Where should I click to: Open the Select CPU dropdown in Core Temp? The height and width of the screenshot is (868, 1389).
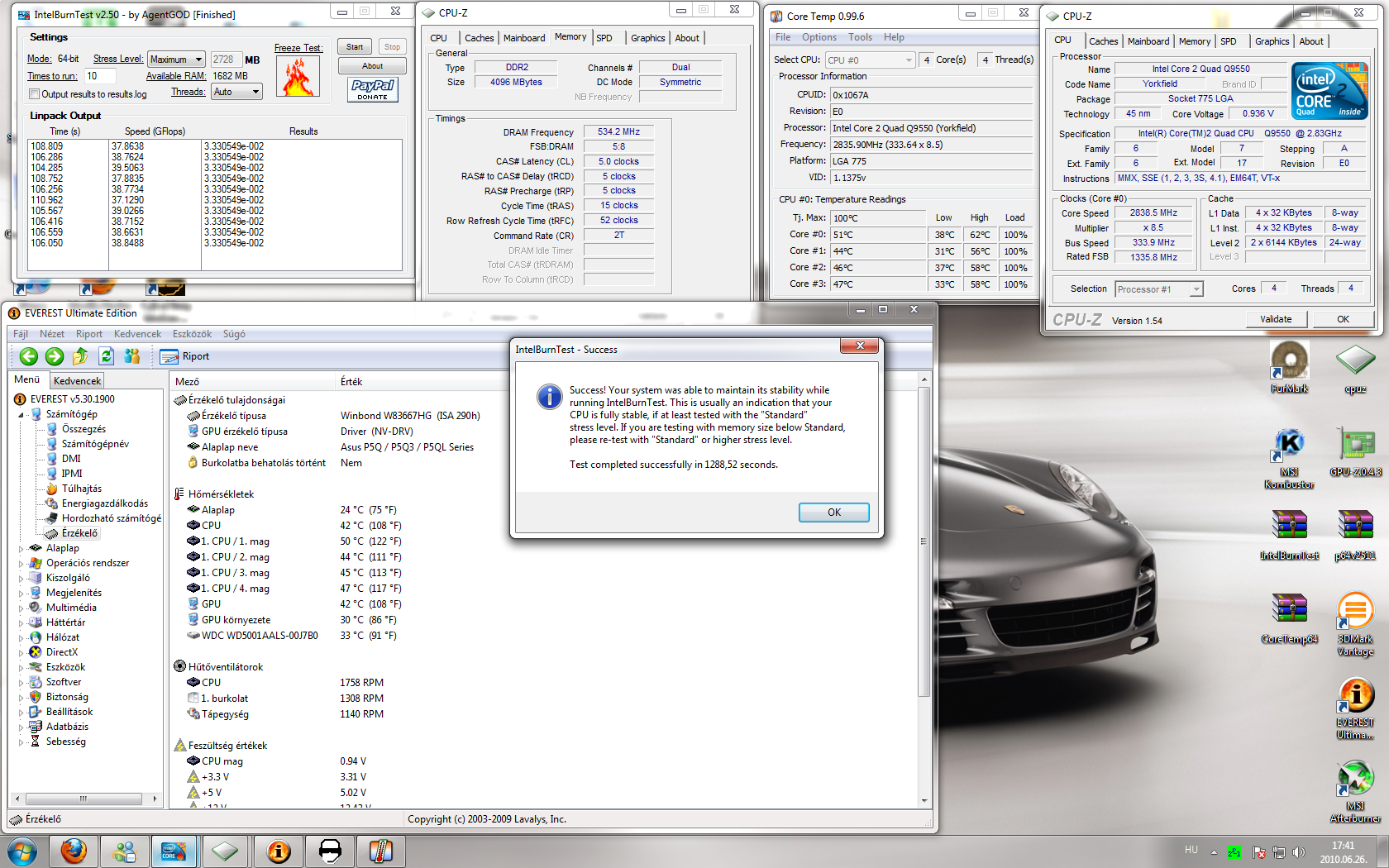coord(871,60)
